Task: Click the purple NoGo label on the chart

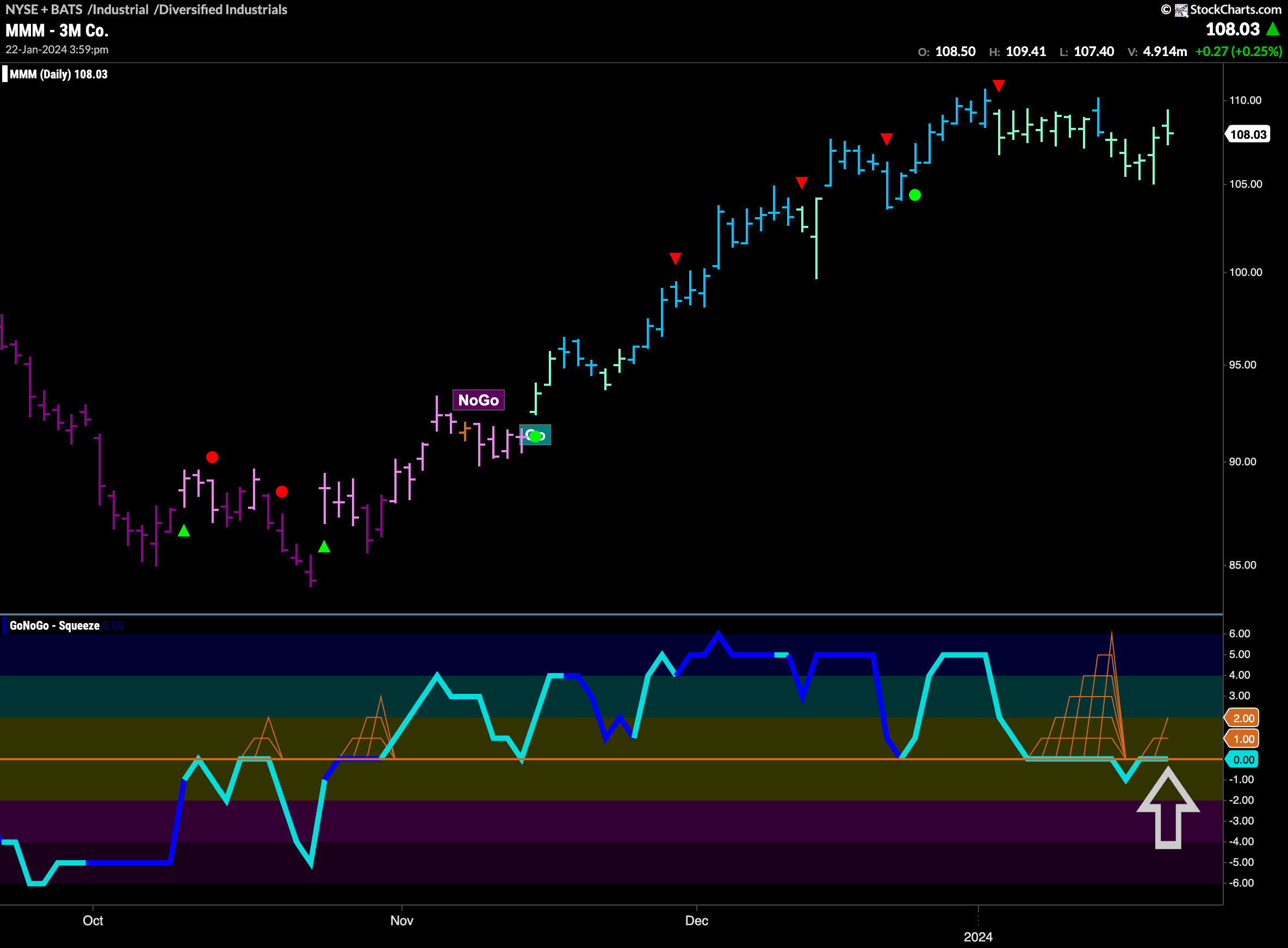Action: coord(478,400)
